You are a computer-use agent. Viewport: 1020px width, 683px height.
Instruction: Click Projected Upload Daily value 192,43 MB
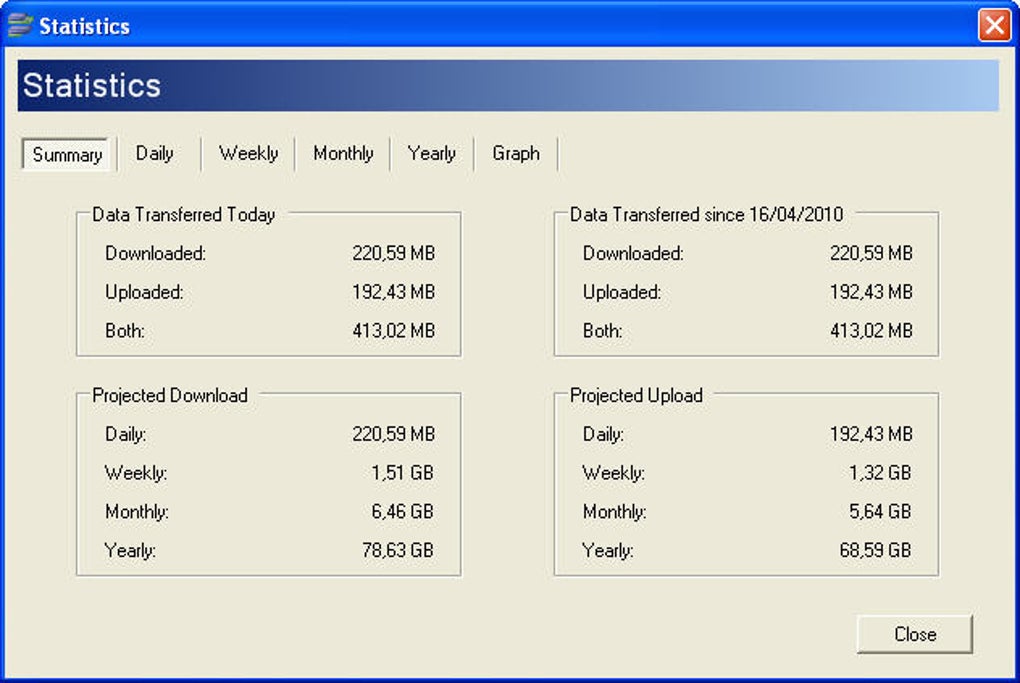[871, 434]
